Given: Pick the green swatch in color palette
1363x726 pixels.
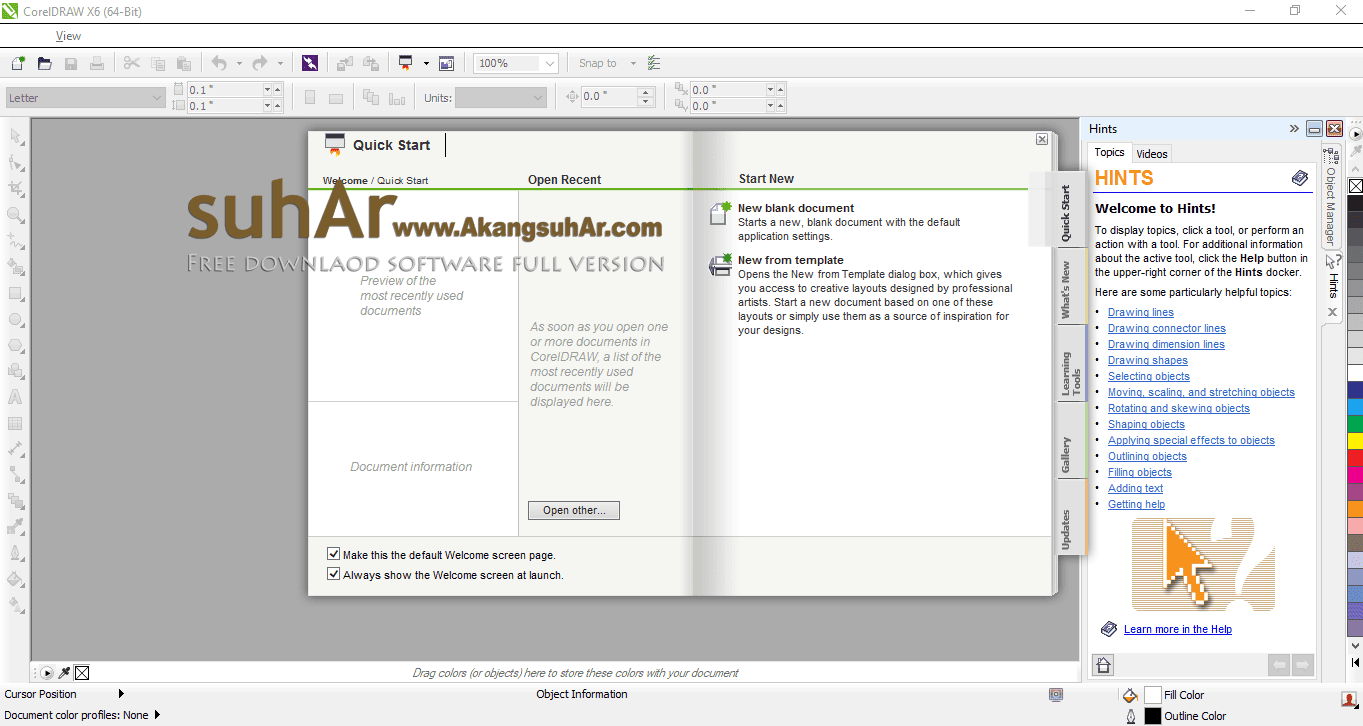Looking at the screenshot, I should pyautogui.click(x=1355, y=424).
